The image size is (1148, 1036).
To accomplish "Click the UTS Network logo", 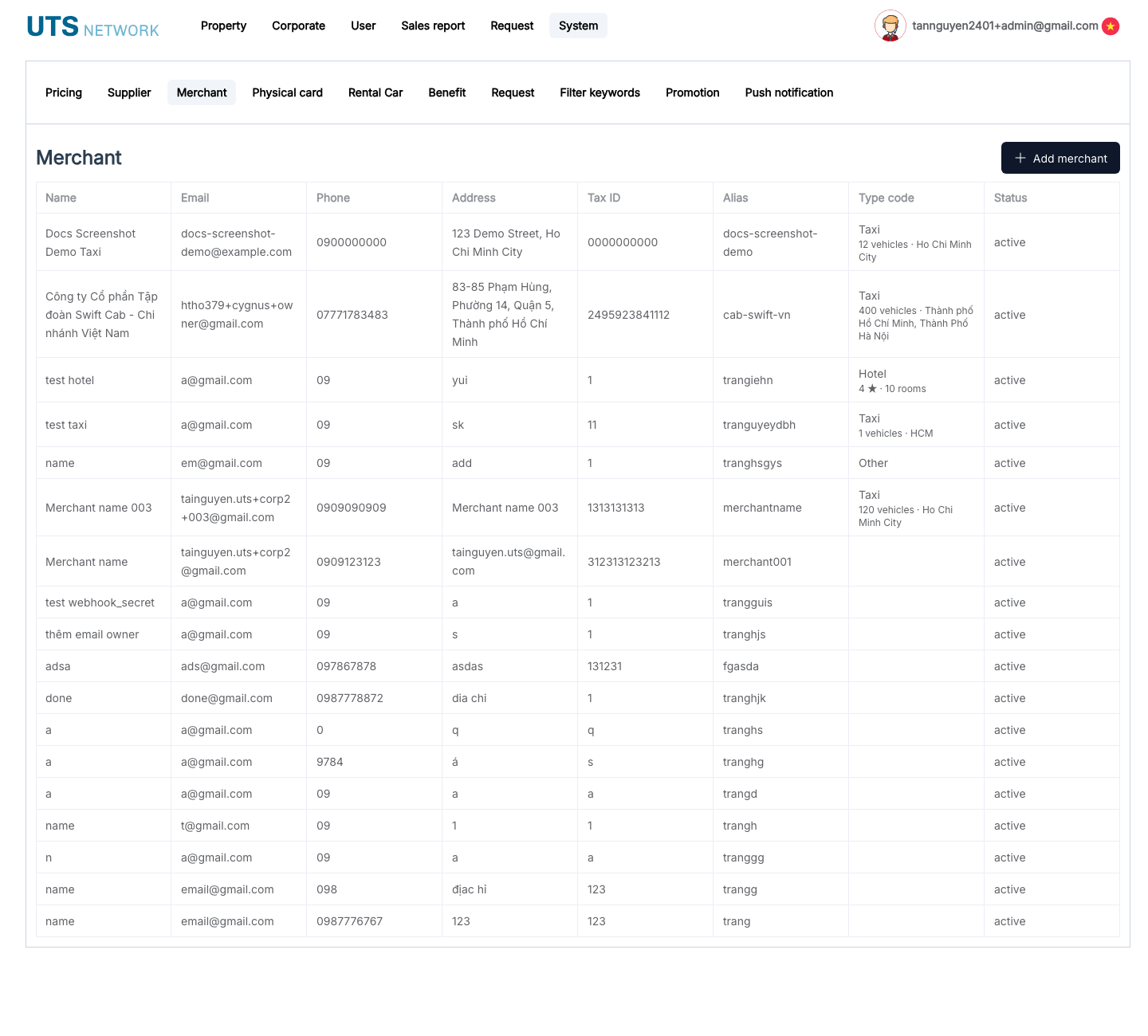I will tap(92, 26).
